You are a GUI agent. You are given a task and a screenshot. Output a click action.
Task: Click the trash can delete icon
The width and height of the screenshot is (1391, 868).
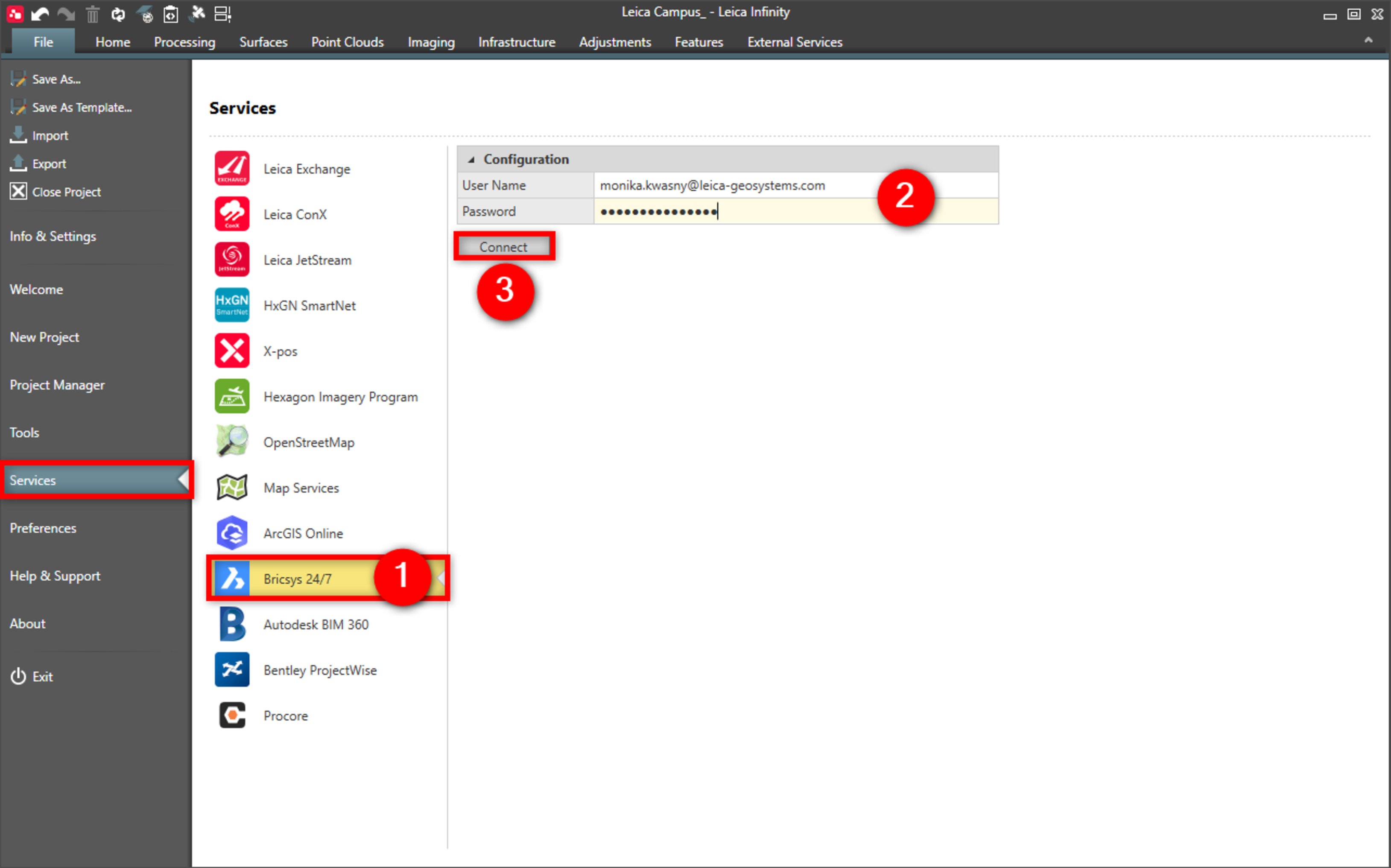point(92,14)
